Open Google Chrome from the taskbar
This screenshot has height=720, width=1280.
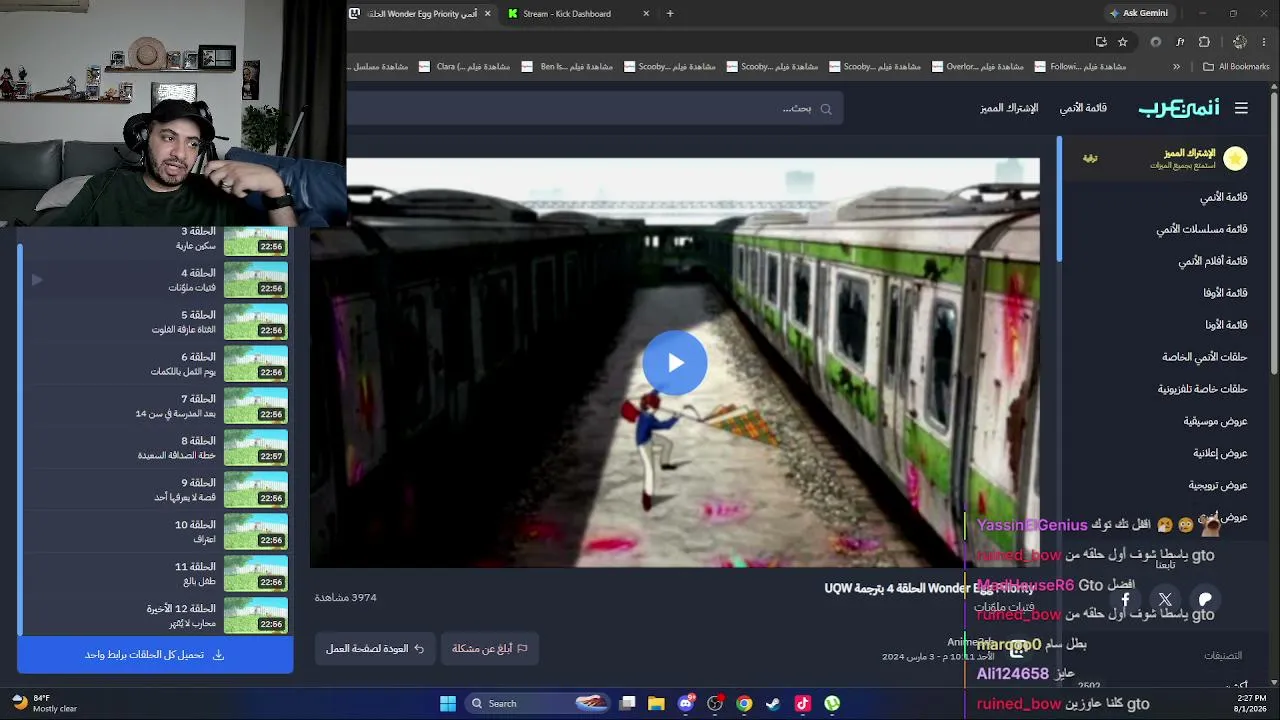(x=744, y=703)
